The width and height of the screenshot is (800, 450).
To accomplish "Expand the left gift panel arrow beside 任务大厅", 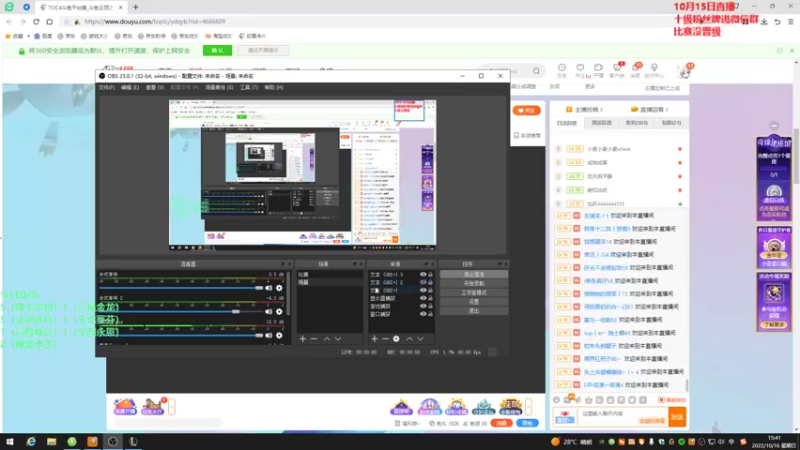I will click(x=172, y=407).
